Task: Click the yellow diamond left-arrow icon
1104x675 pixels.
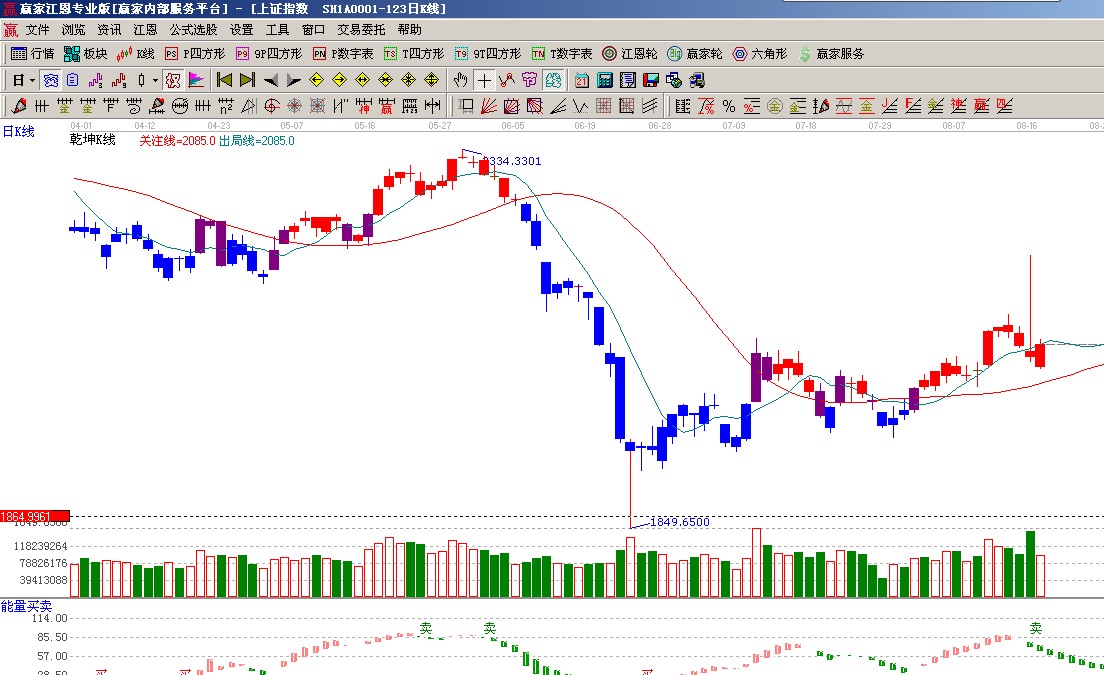Action: [317, 80]
